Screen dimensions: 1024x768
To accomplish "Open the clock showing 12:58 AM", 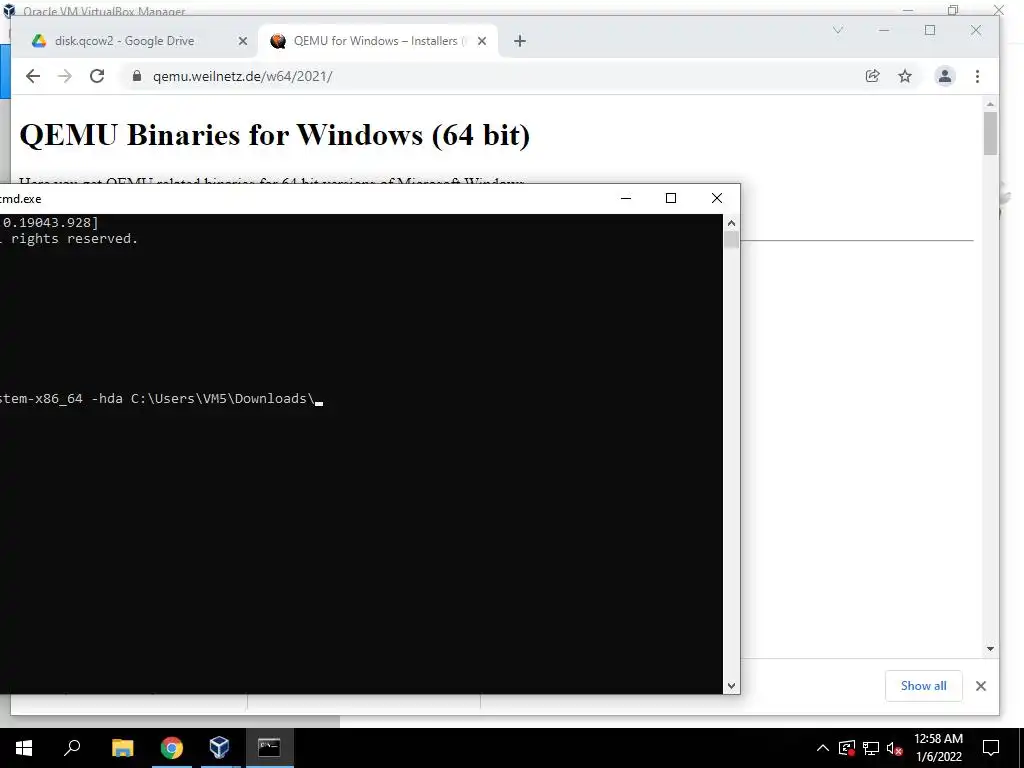I will coord(938,748).
